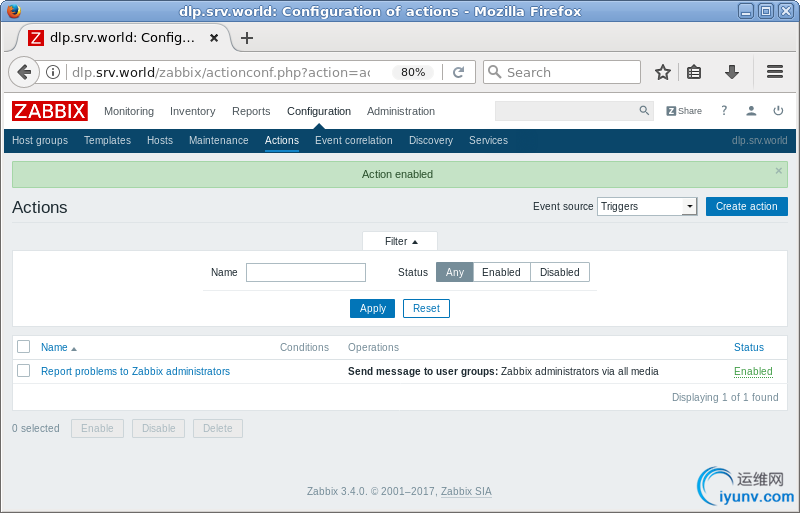Show bookmarks list icon in Firefox toolbar

[694, 72]
